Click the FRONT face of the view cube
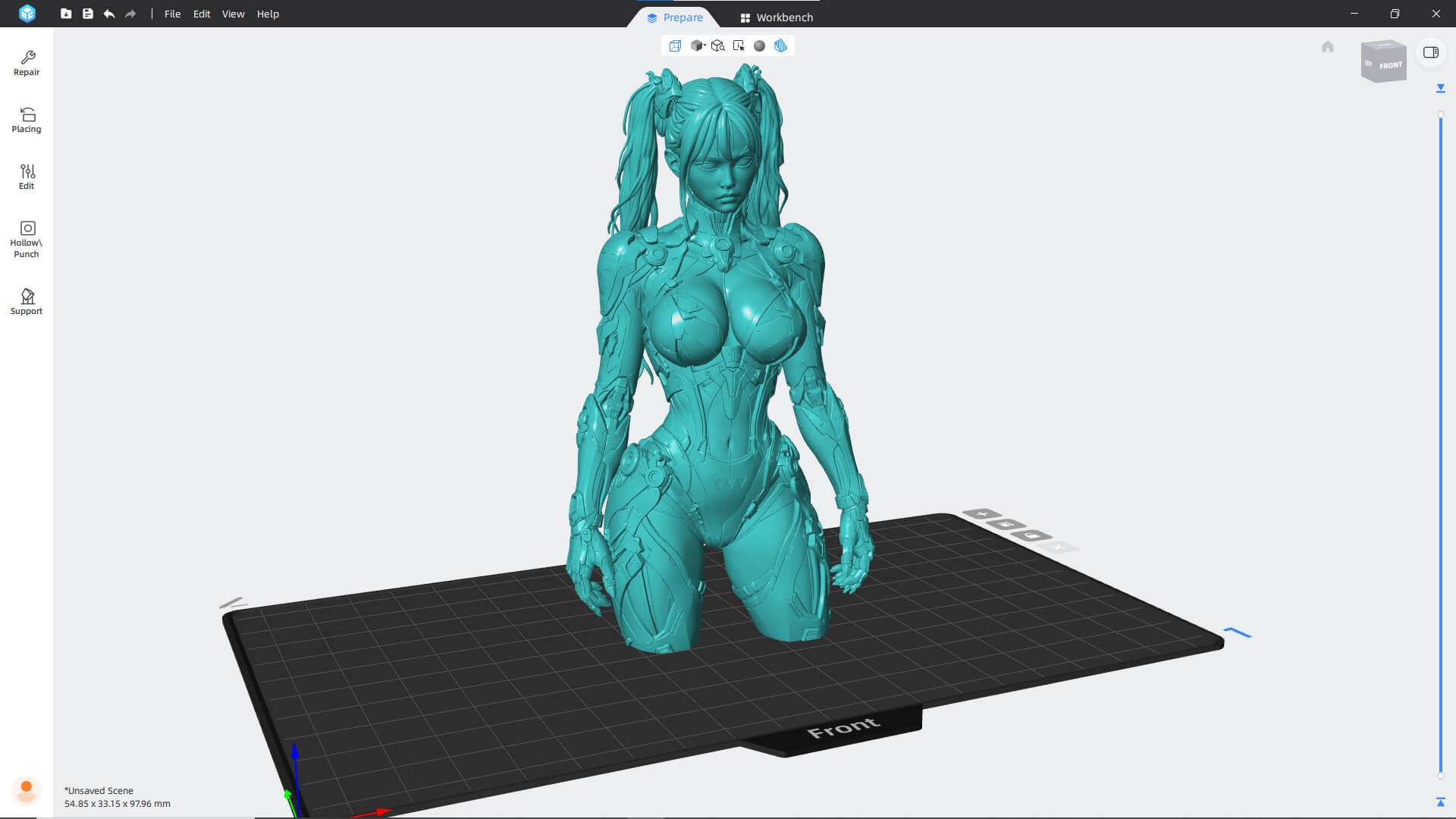 (x=1390, y=65)
